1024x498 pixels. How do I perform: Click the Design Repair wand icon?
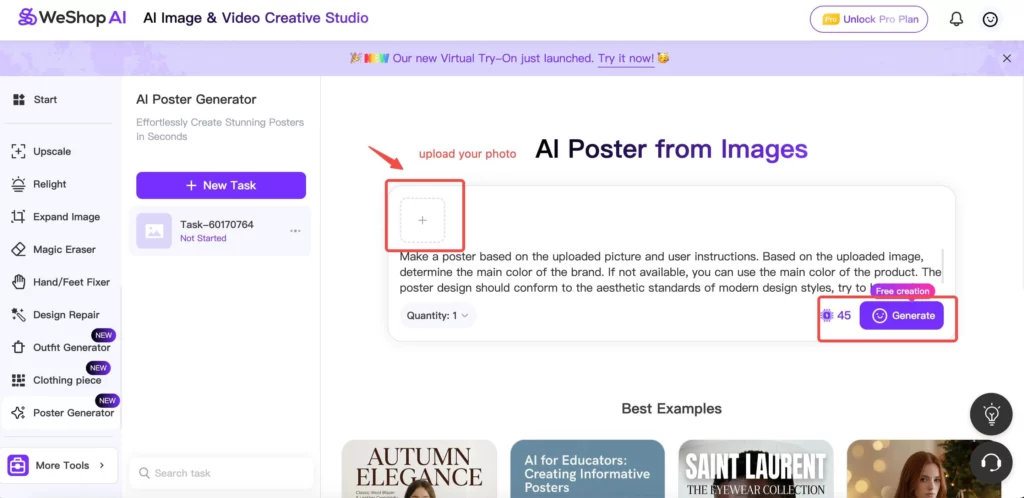[18, 315]
